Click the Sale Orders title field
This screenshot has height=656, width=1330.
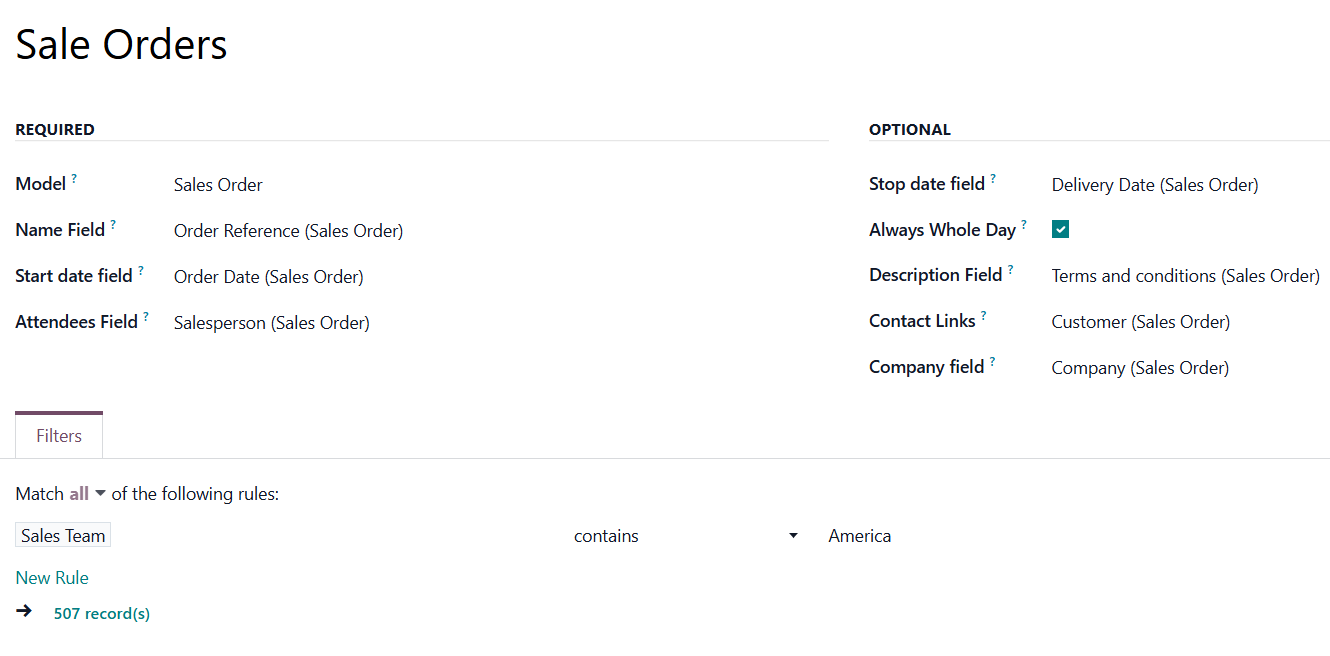pos(122,45)
